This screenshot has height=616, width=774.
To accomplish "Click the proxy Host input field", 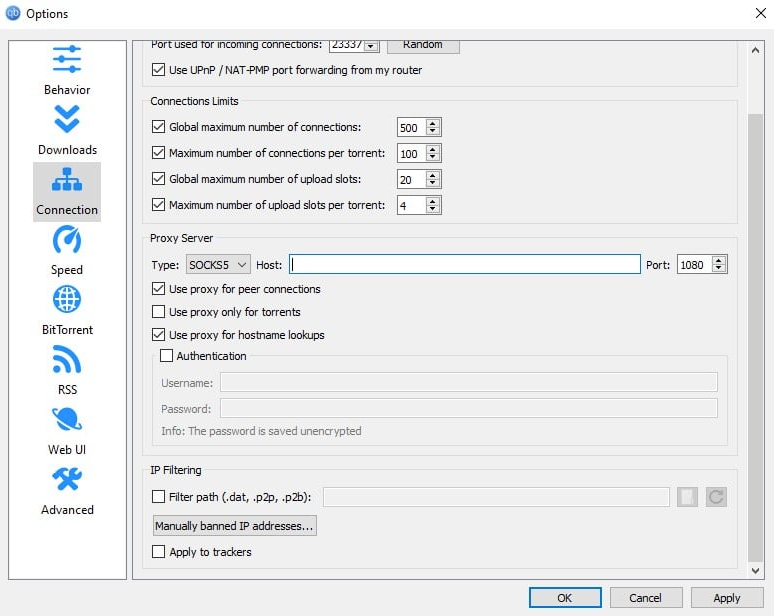I will click(x=465, y=264).
